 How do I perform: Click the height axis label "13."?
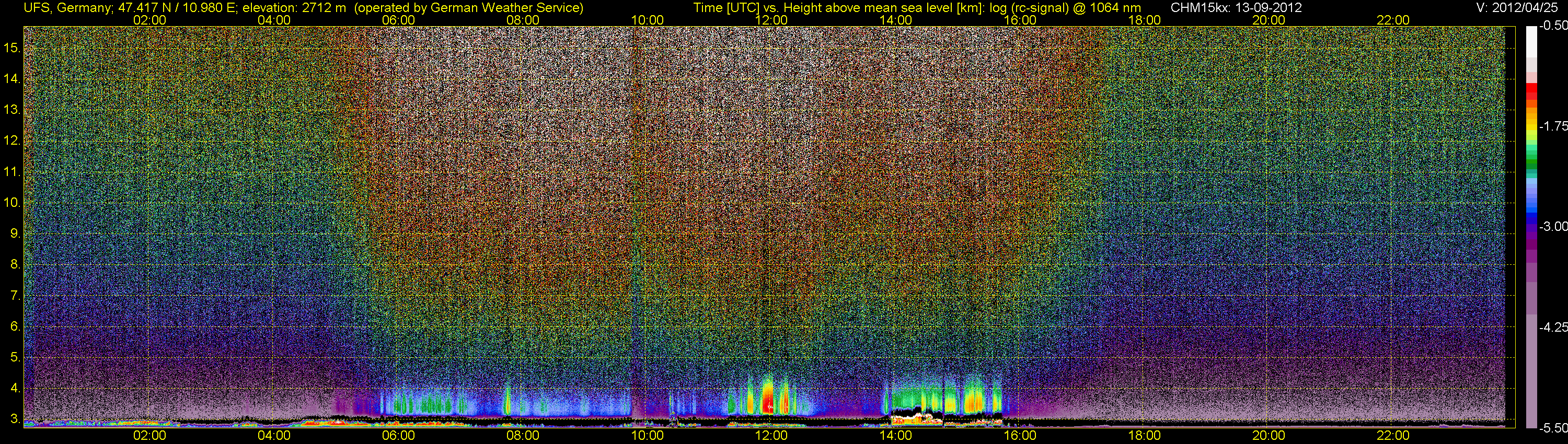point(13,110)
